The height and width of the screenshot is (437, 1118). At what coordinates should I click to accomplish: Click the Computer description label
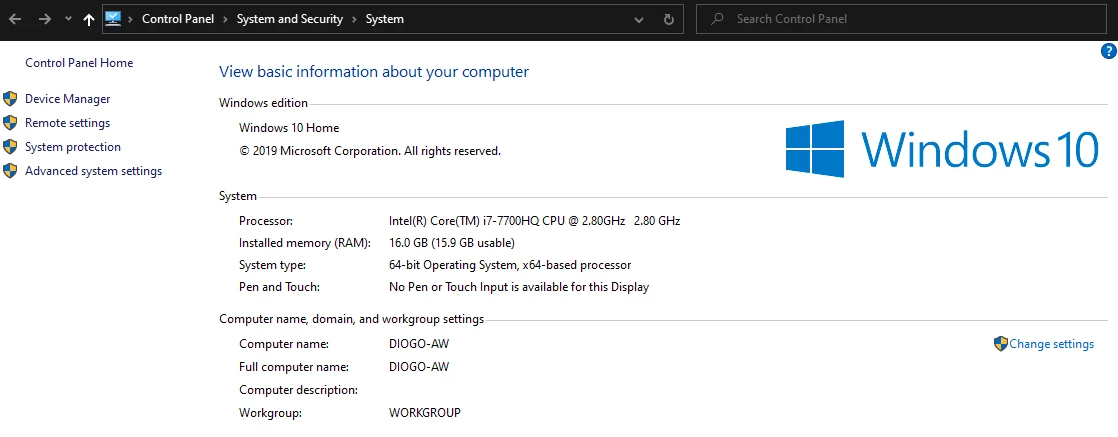click(298, 390)
